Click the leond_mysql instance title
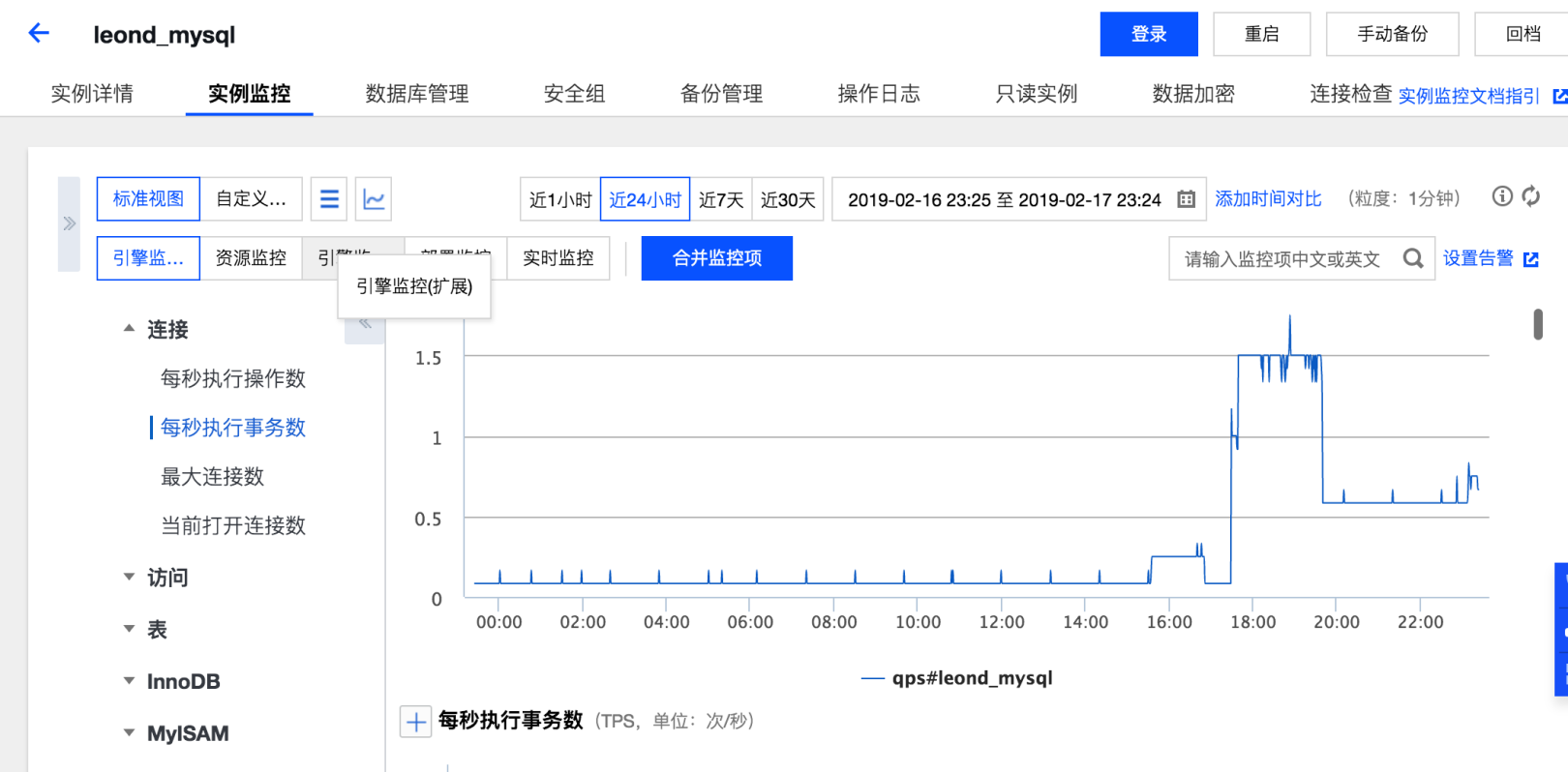Image resolution: width=1568 pixels, height=772 pixels. pos(164,35)
